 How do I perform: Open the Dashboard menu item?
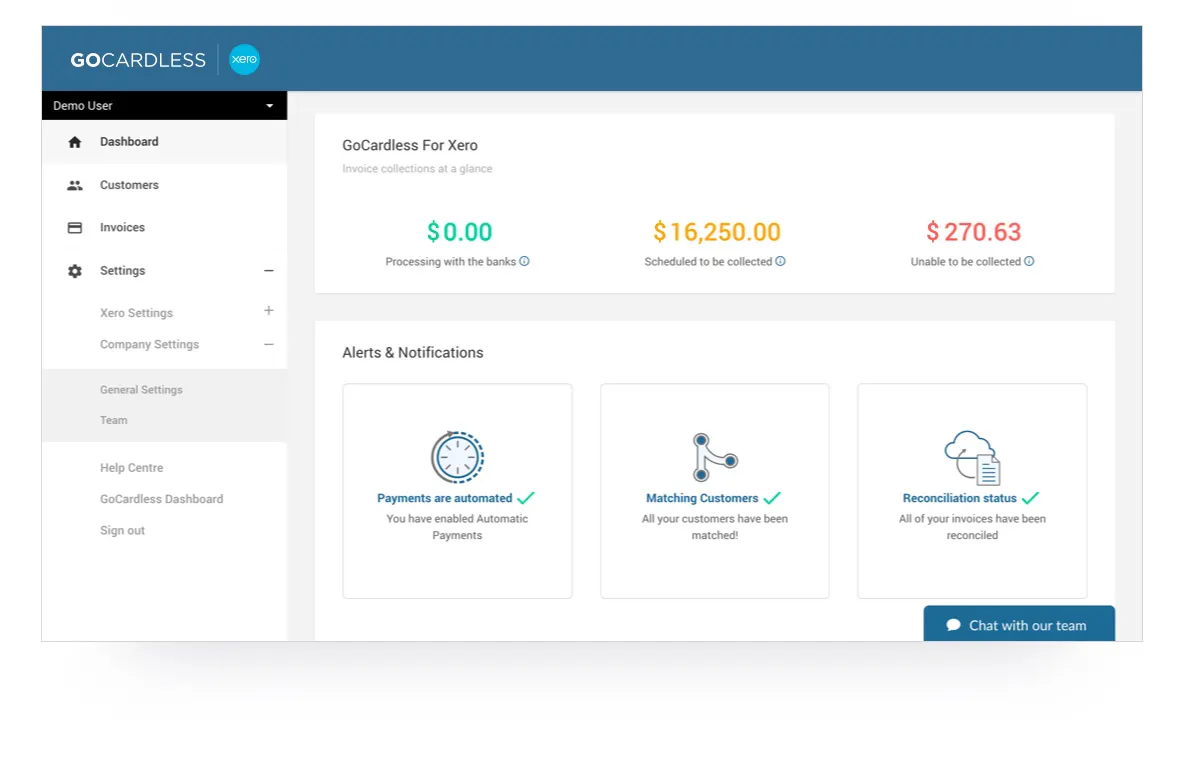tap(164, 142)
